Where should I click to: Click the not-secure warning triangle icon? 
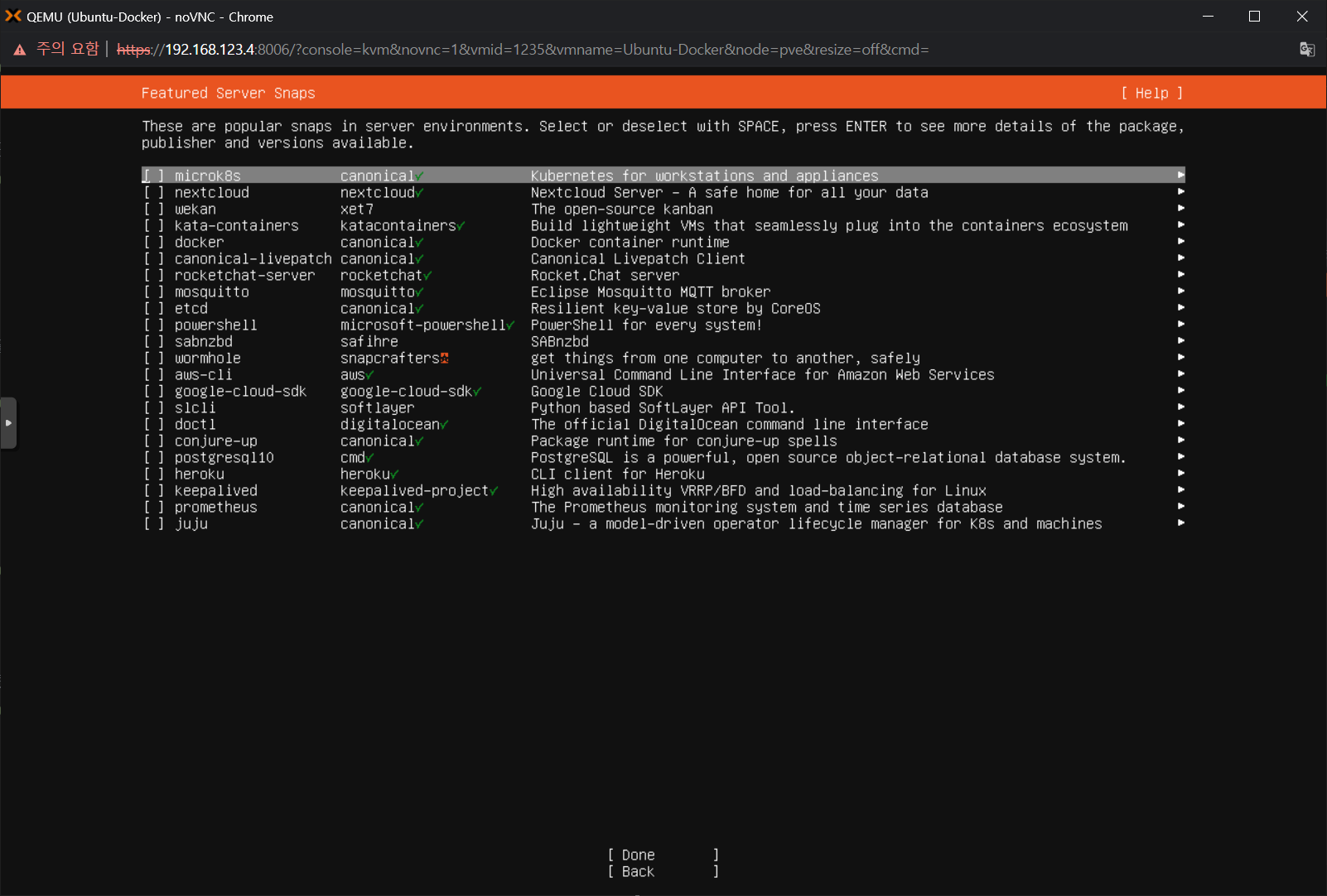(x=20, y=50)
